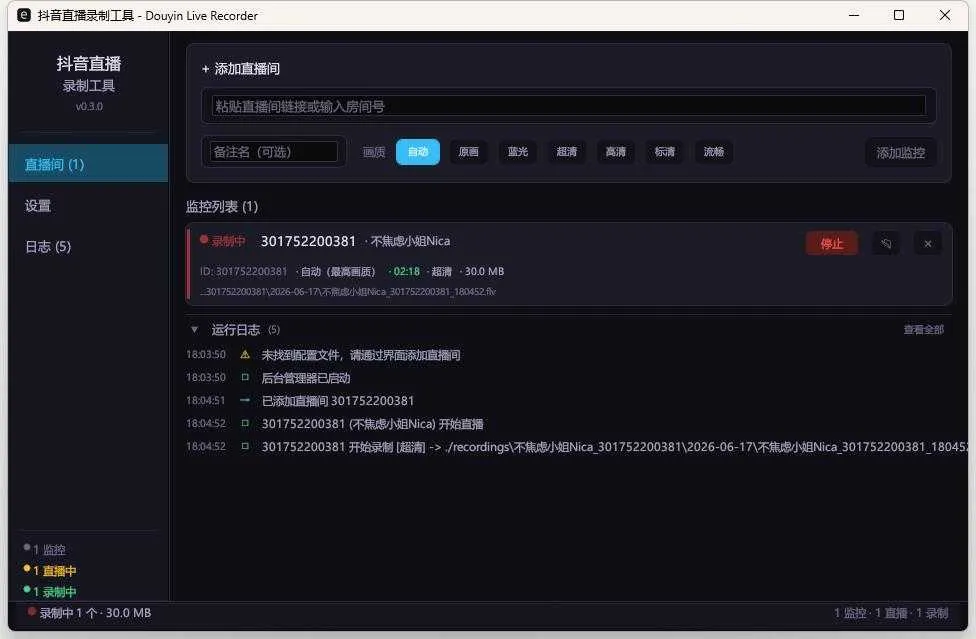Click the 添加监控 button

[901, 152]
